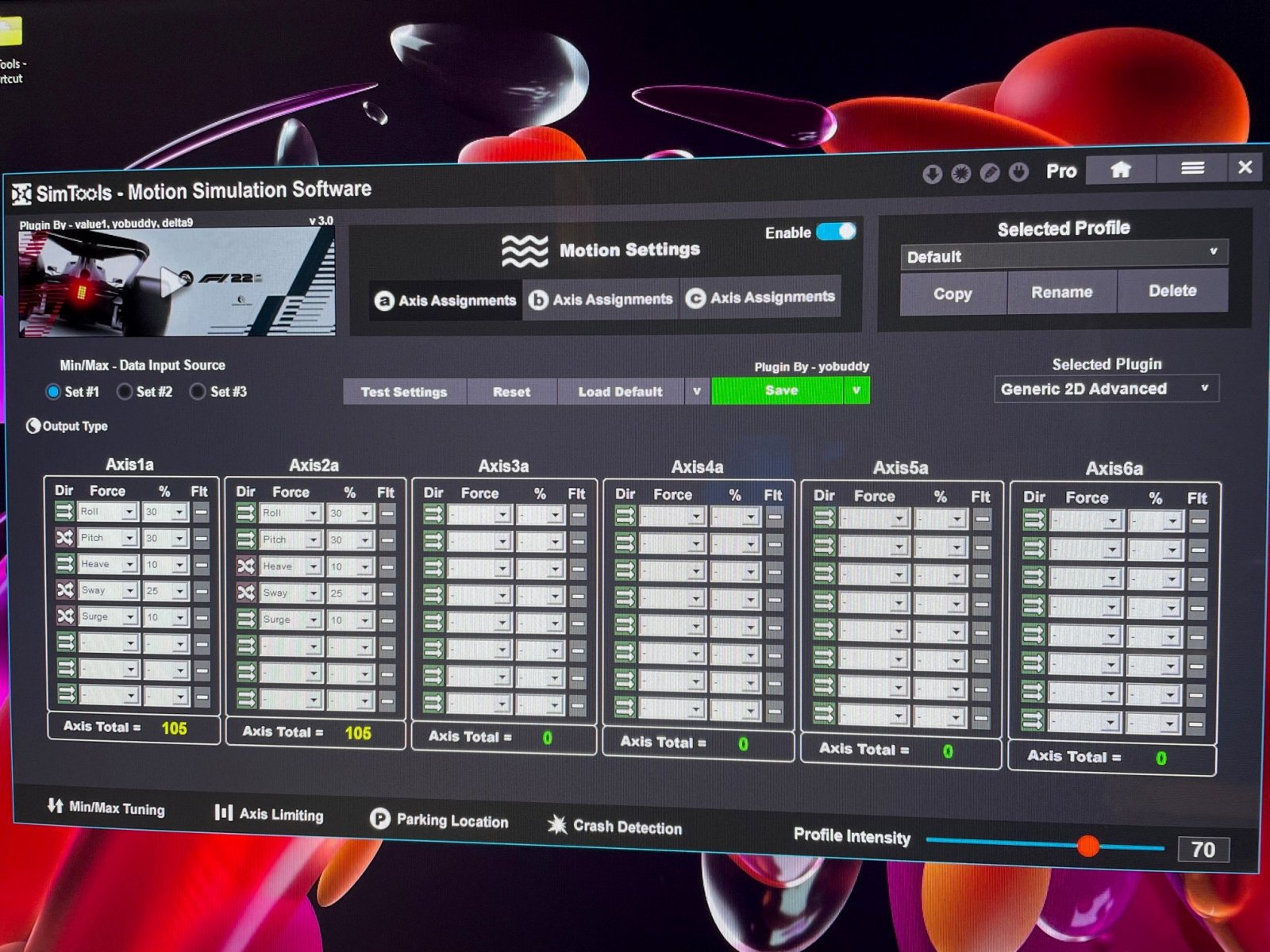The image size is (1270, 952).
Task: Click the filter button on Axis2a Roll row
Action: (387, 514)
